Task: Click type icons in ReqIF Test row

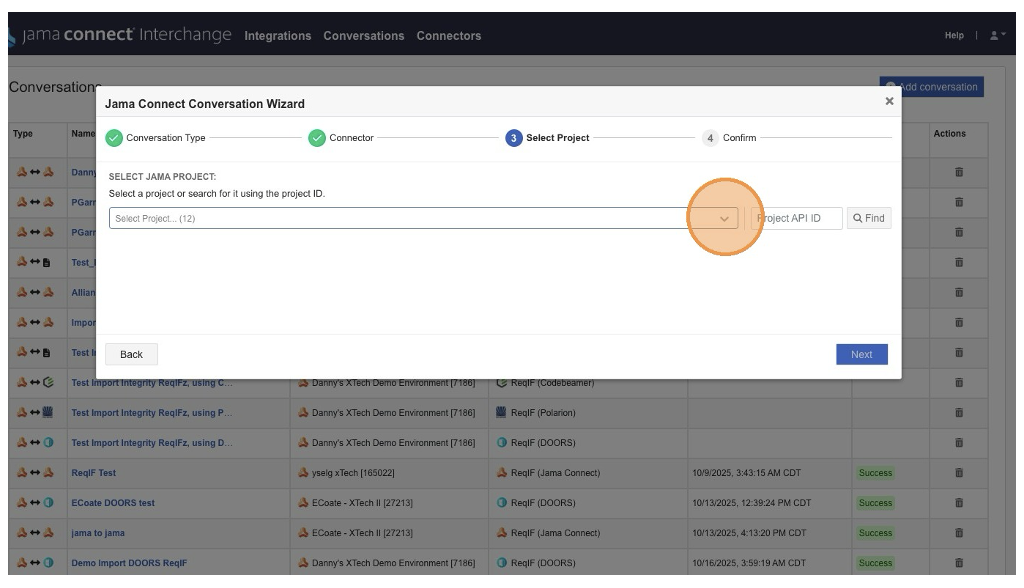Action: (35, 472)
